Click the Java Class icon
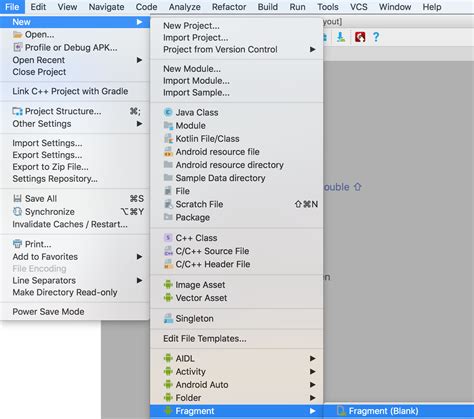The height and width of the screenshot is (419, 474). click(168, 112)
